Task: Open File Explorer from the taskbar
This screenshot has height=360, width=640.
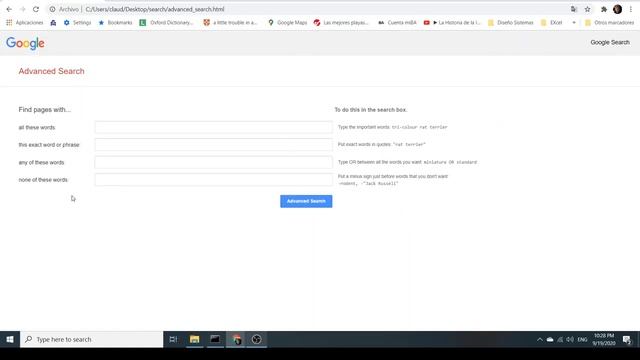Action: point(194,339)
